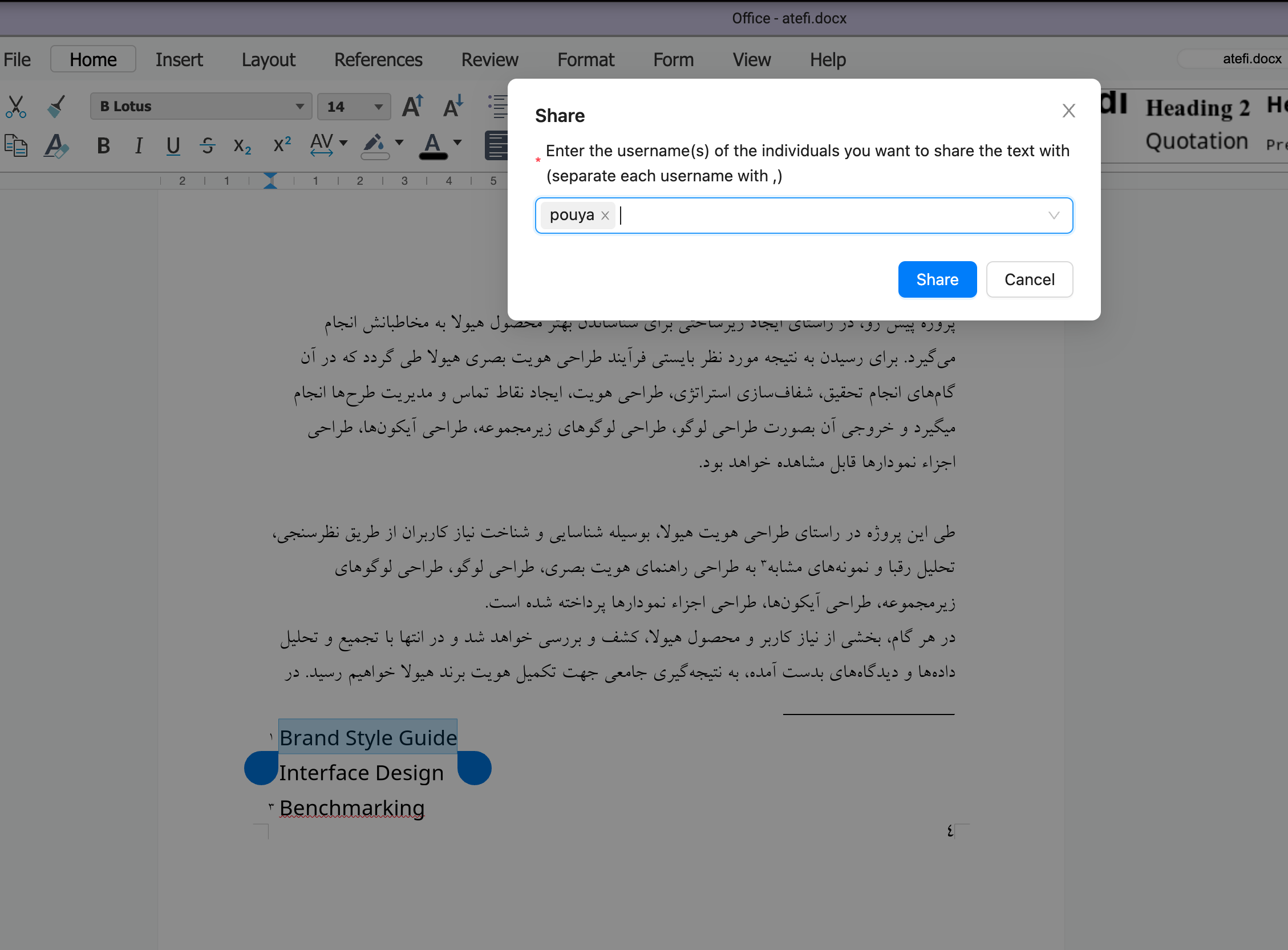Open the References menu tab
Viewport: 1288px width, 950px height.
tap(378, 60)
